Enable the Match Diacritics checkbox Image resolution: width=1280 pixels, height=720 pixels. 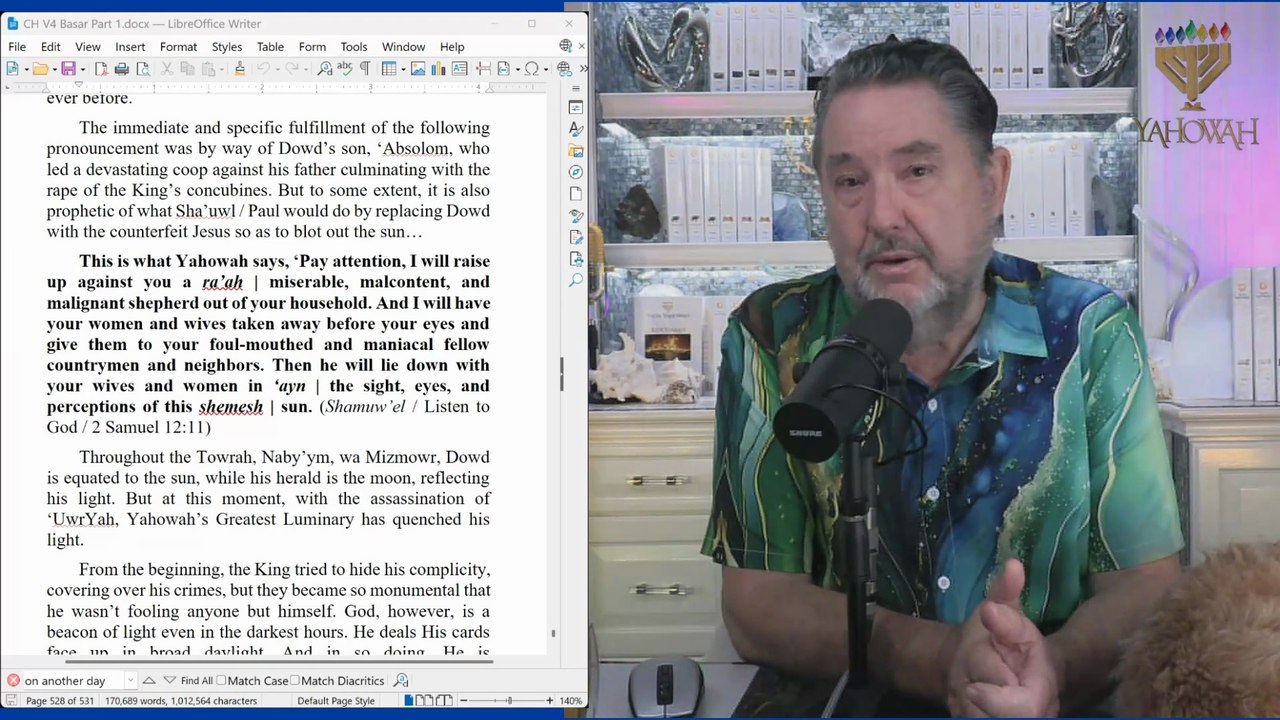295,680
